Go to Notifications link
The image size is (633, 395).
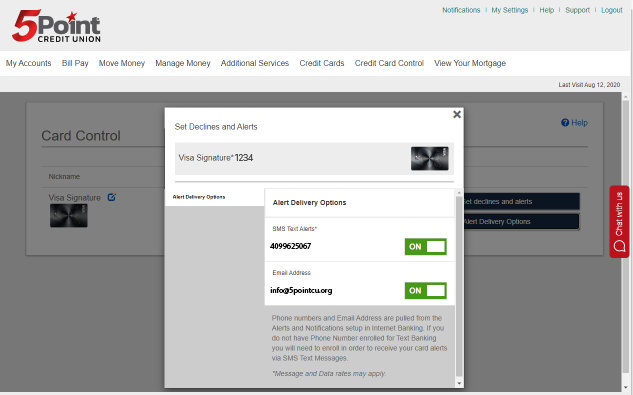pyautogui.click(x=461, y=10)
